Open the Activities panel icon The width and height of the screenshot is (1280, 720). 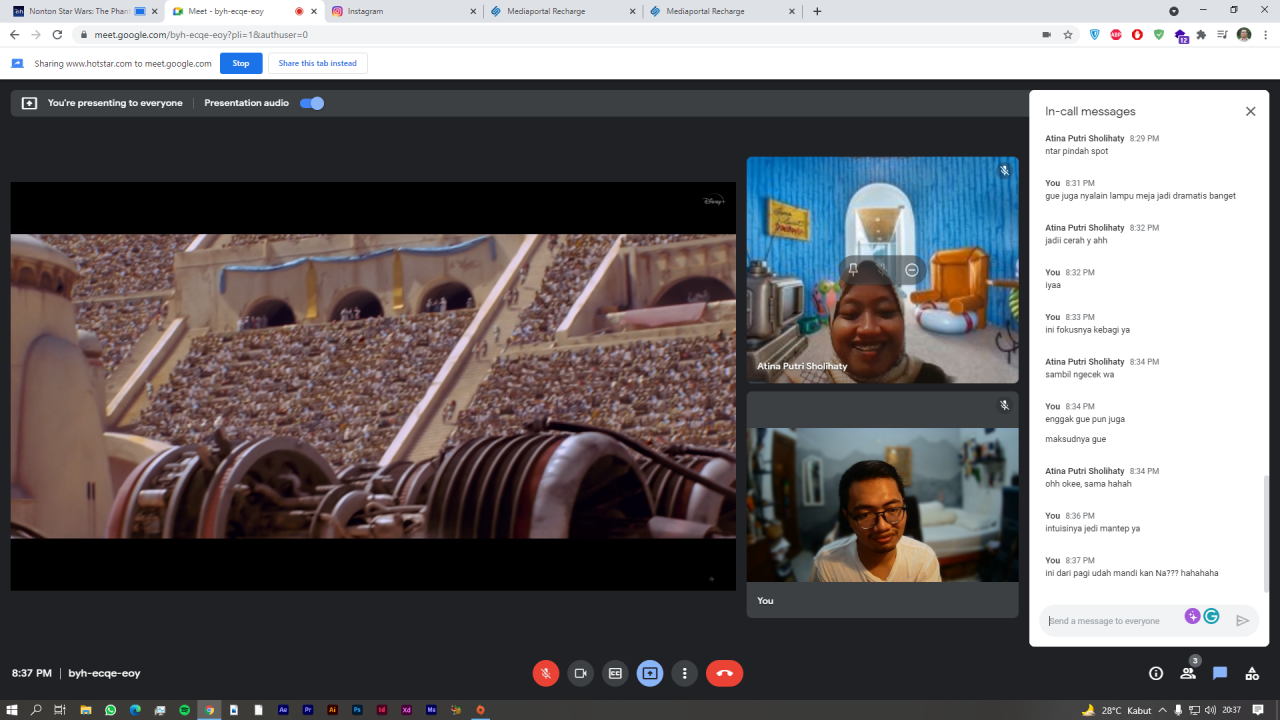click(x=1252, y=673)
